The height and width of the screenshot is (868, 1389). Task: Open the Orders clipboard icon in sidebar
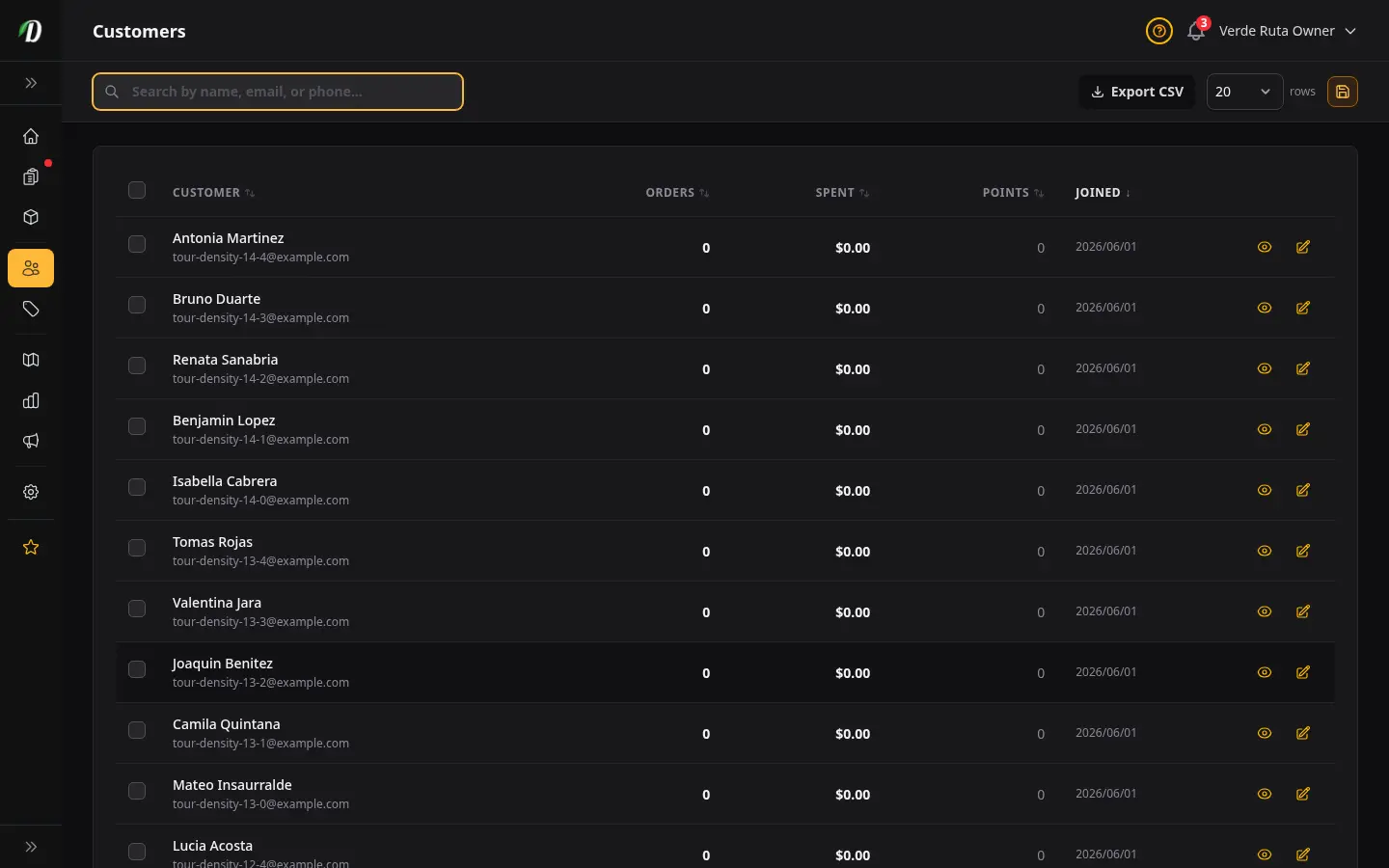(31, 176)
